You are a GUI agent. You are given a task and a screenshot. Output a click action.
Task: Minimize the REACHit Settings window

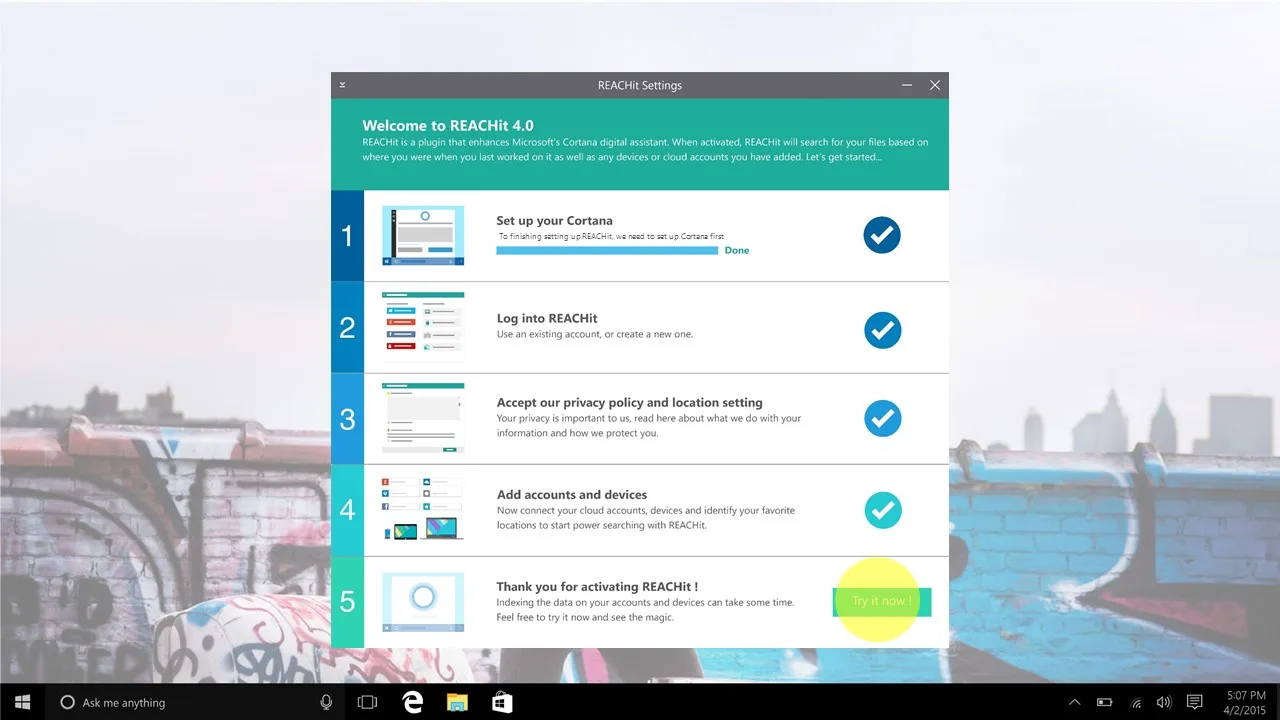click(907, 85)
